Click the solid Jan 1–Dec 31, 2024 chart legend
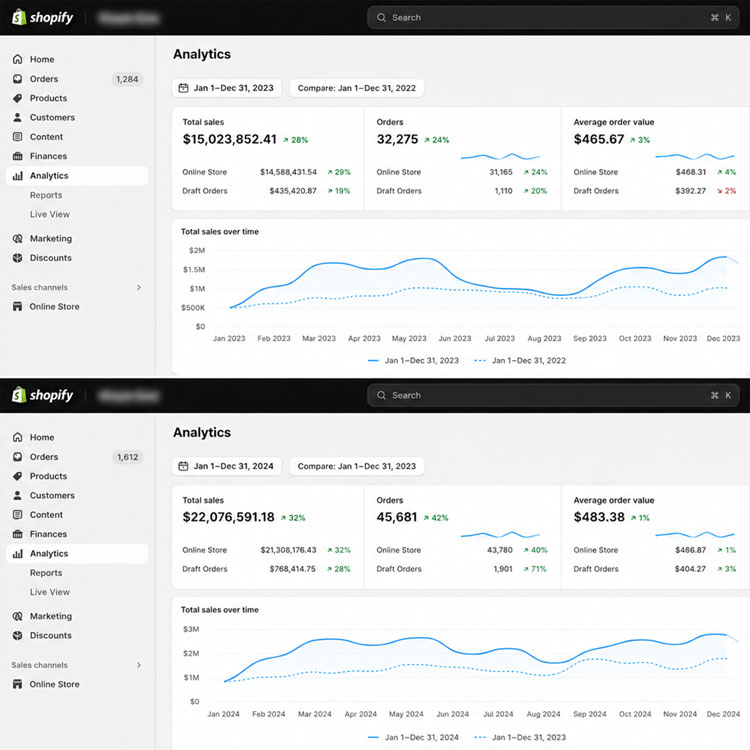 (413, 738)
